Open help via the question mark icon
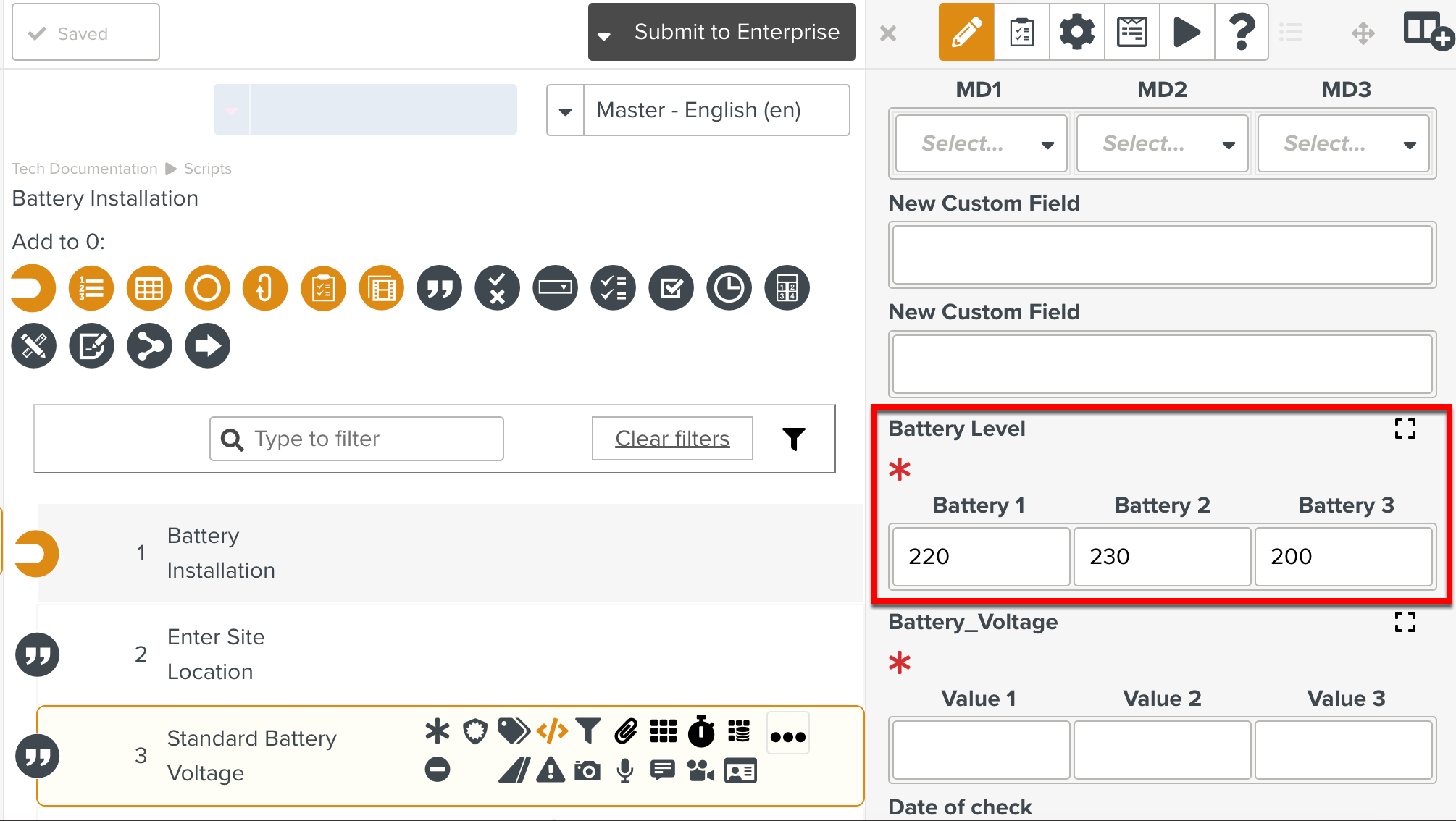Viewport: 1456px width, 821px height. [1242, 32]
